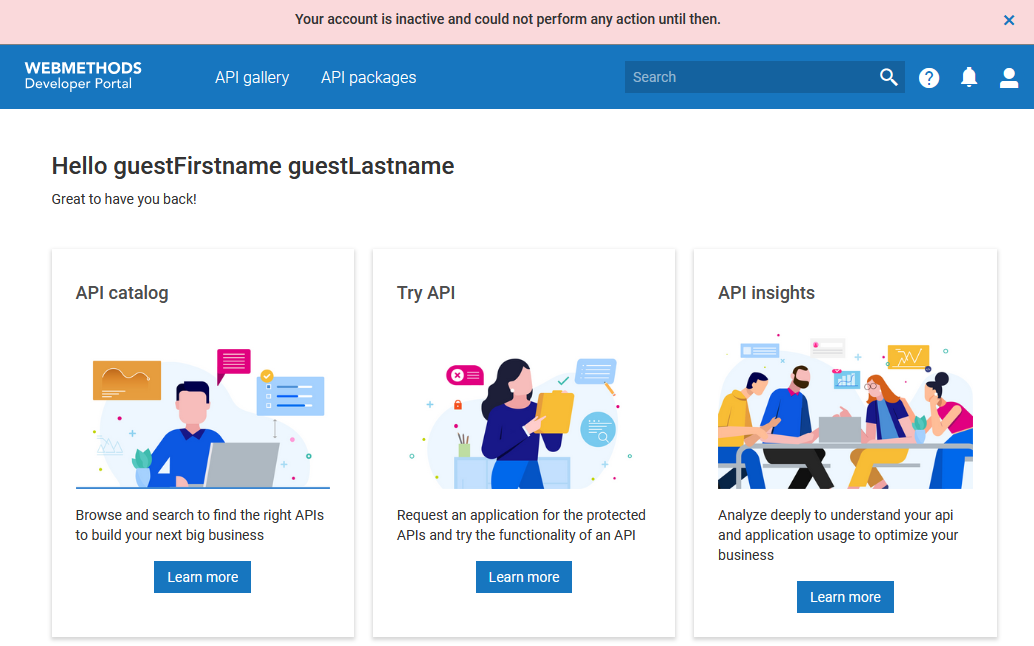Open the user profile icon

[1009, 77]
